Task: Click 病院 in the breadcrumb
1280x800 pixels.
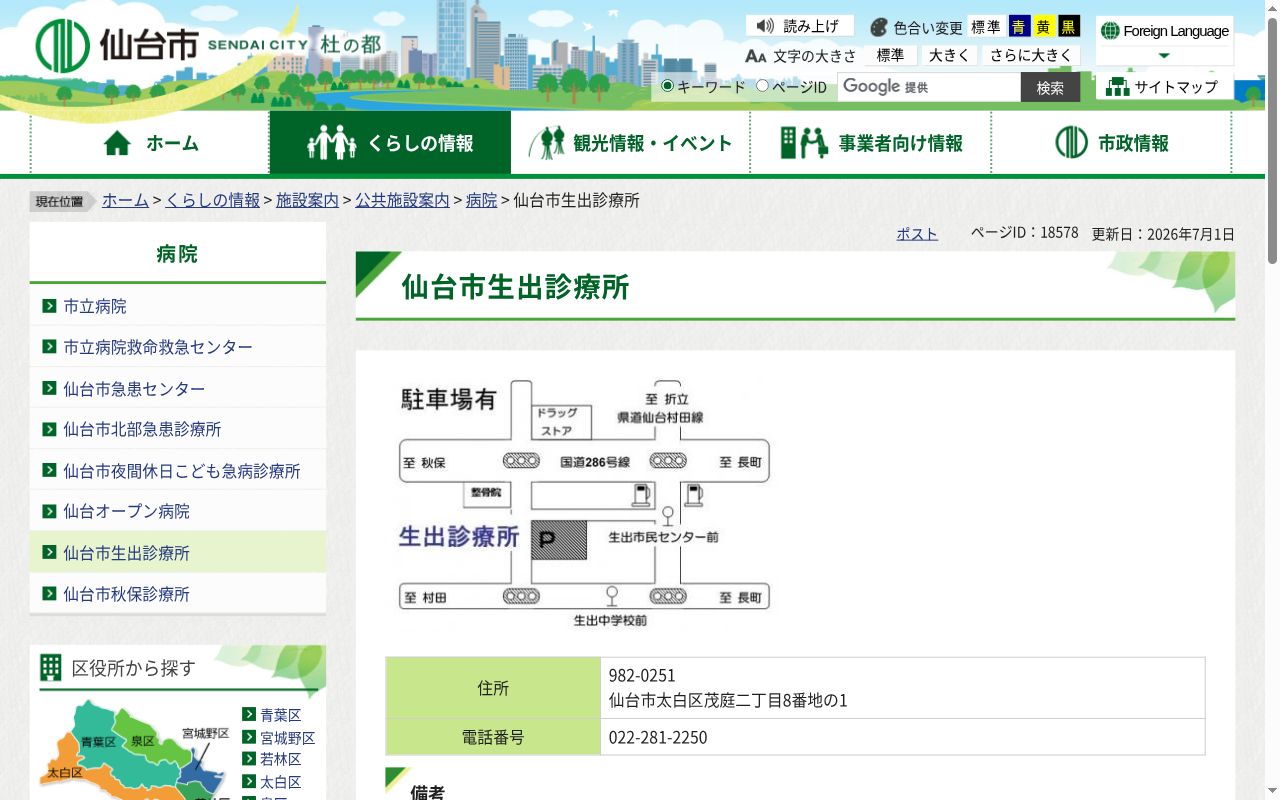Action: 481,200
